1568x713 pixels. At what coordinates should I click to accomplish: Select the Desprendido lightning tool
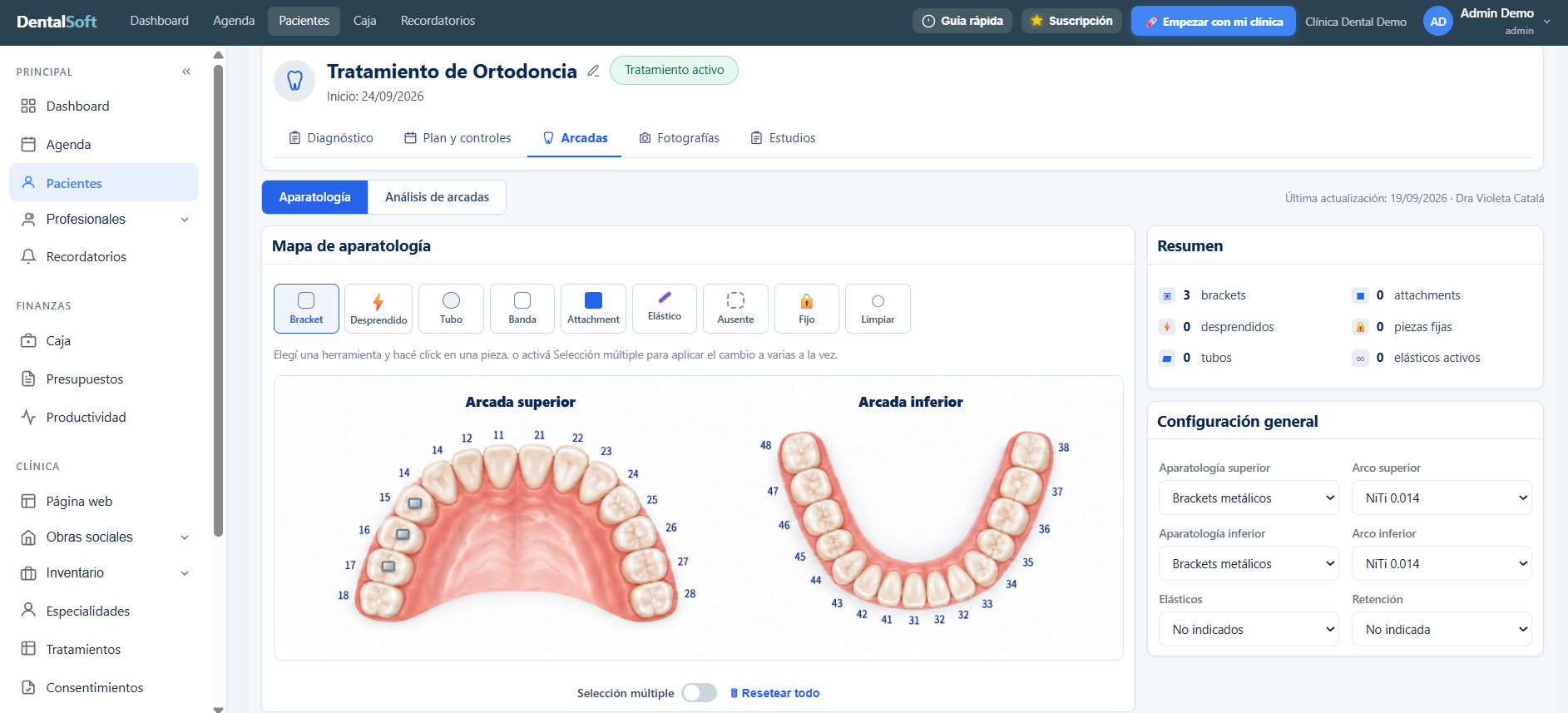click(378, 309)
